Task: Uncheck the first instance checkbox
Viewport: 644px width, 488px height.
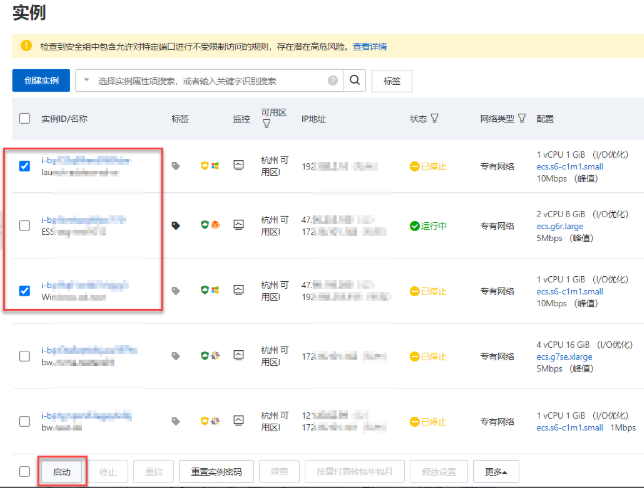Action: click(x=25, y=166)
